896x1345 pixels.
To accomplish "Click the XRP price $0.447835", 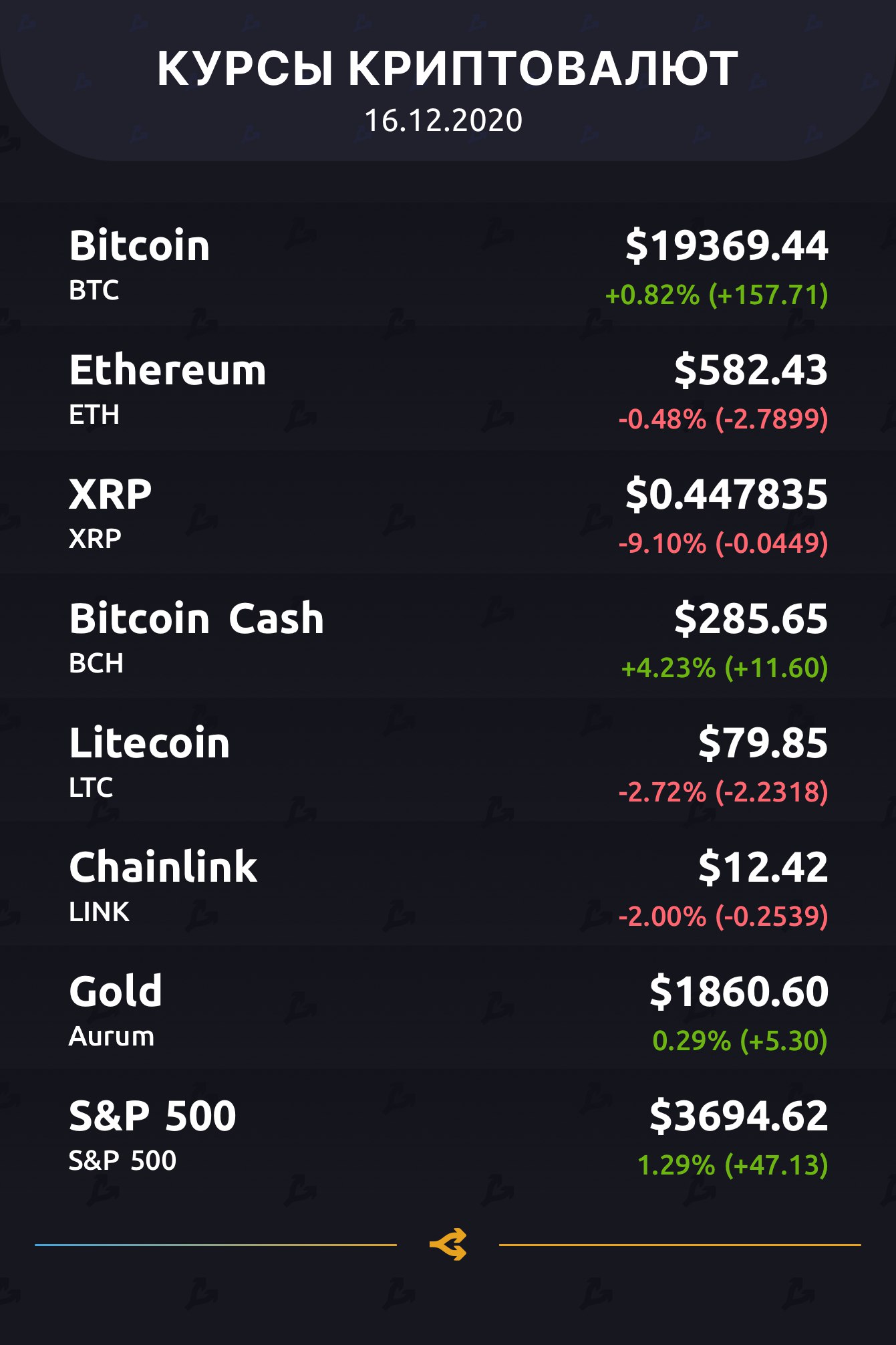I will point(726,494).
